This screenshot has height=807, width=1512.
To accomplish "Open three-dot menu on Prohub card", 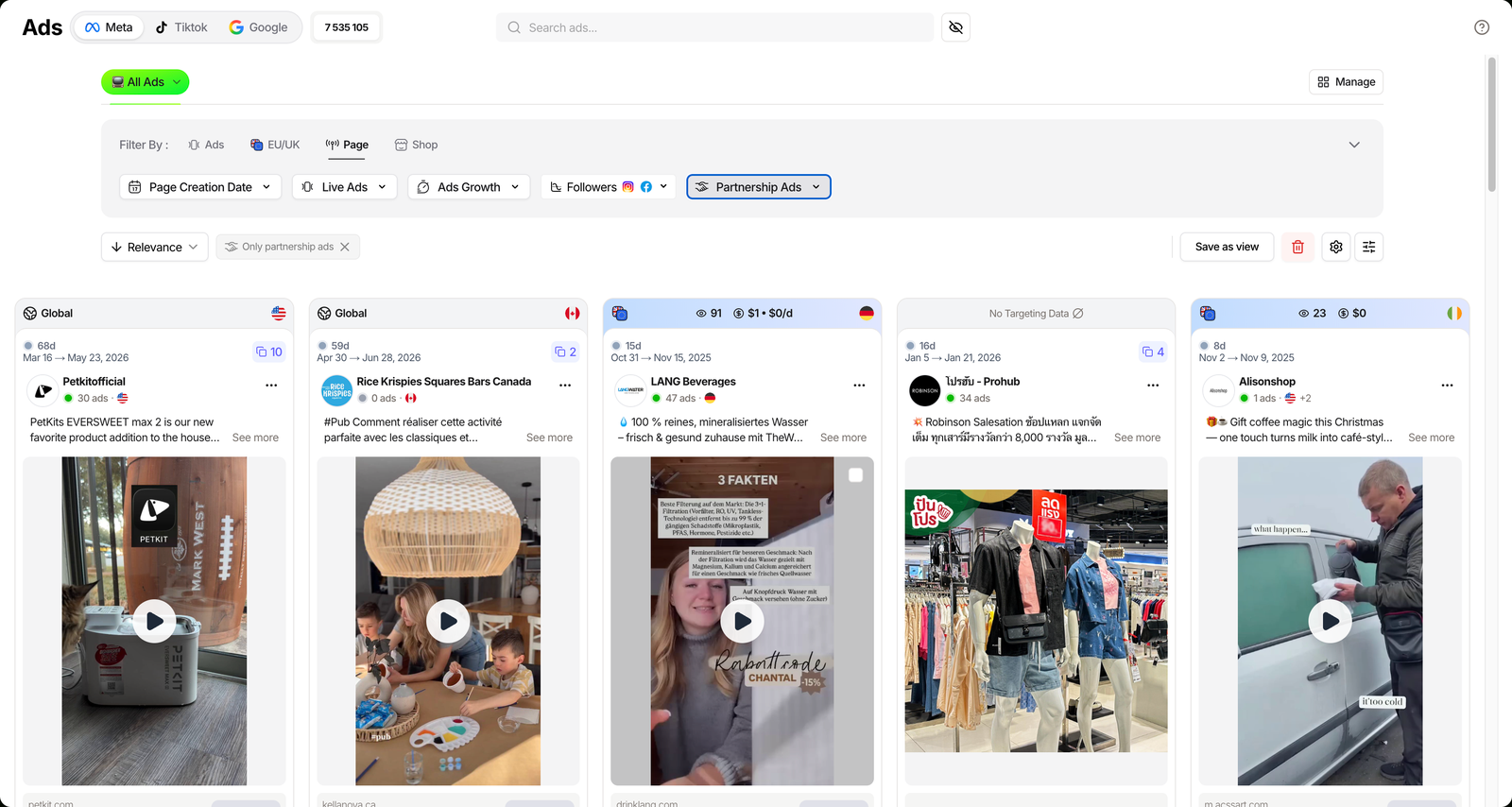I will pyautogui.click(x=1153, y=386).
